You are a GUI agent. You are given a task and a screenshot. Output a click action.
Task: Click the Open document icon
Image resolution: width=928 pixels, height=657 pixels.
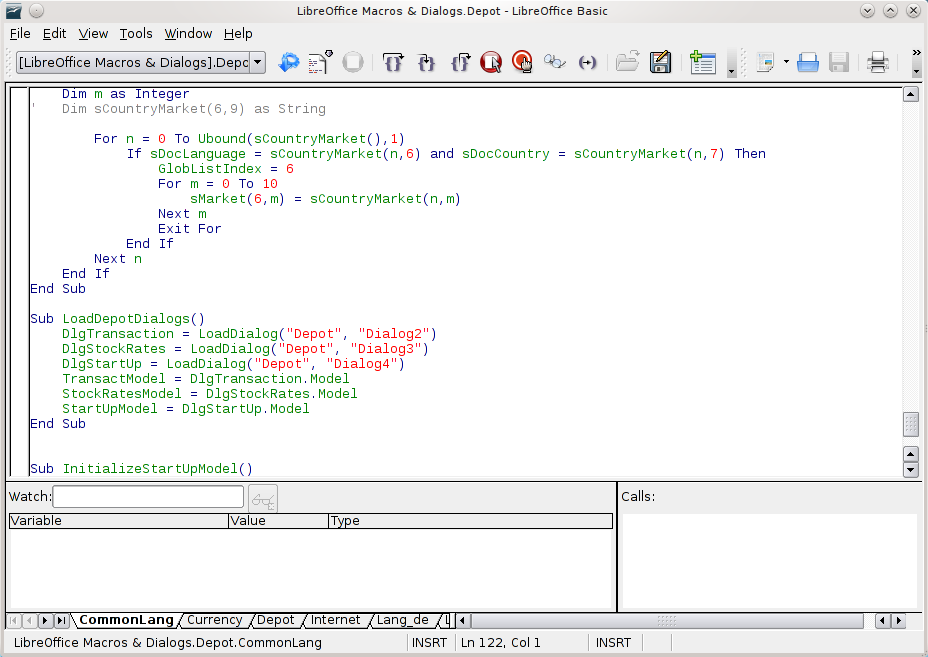click(807, 62)
